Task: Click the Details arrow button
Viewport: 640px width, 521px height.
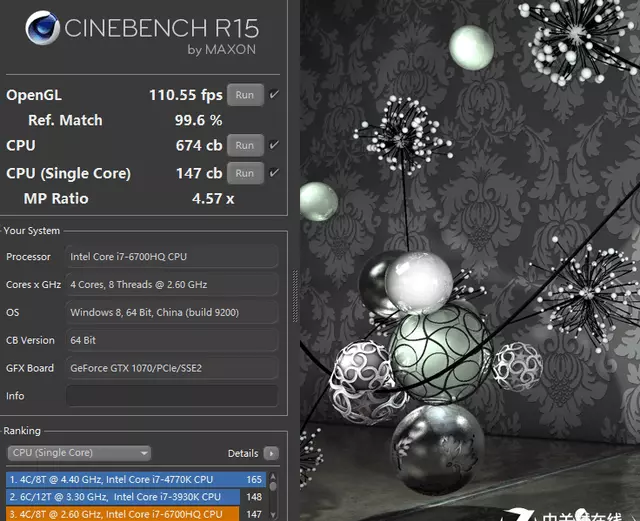Action: 271,453
